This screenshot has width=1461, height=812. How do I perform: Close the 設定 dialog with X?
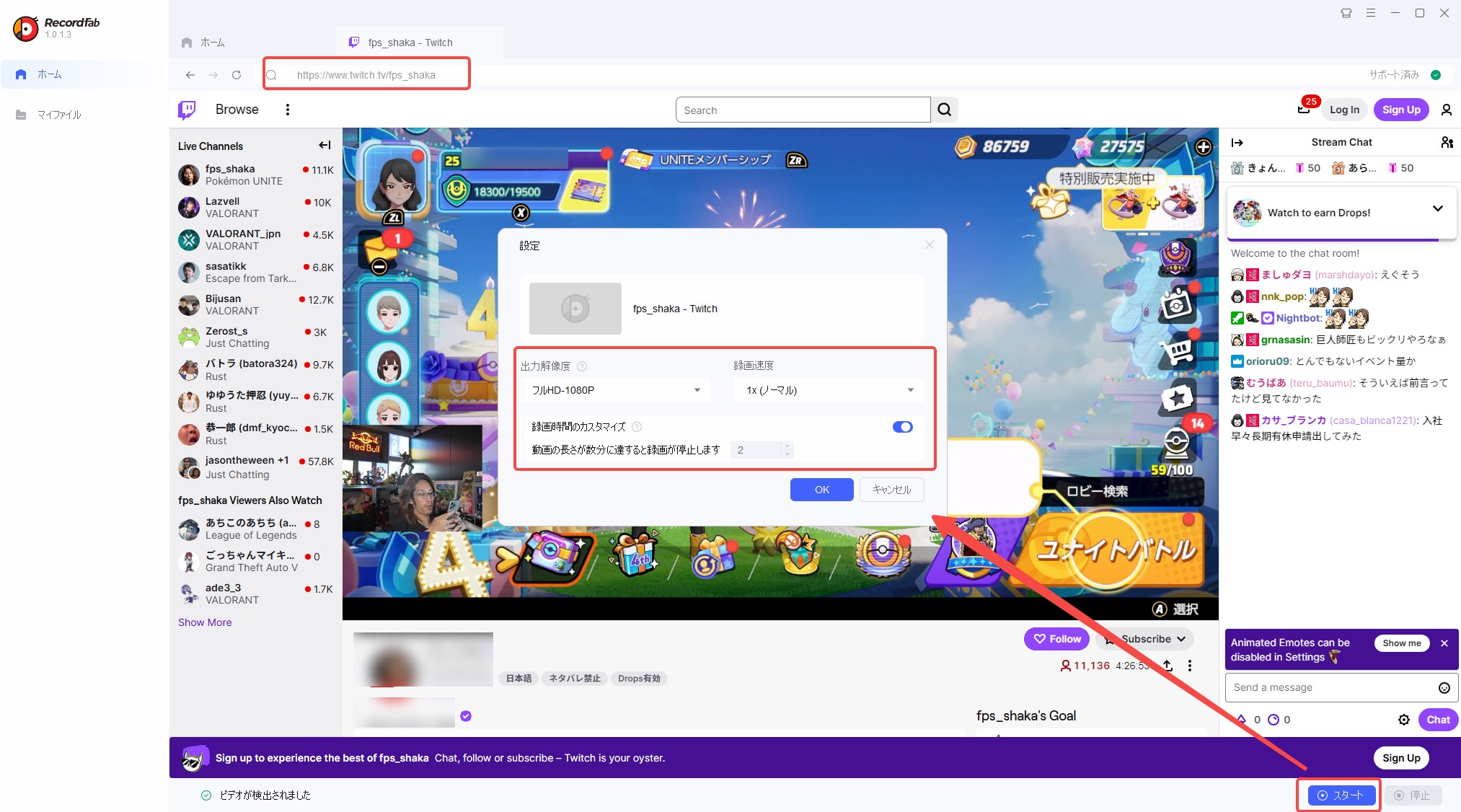(930, 245)
